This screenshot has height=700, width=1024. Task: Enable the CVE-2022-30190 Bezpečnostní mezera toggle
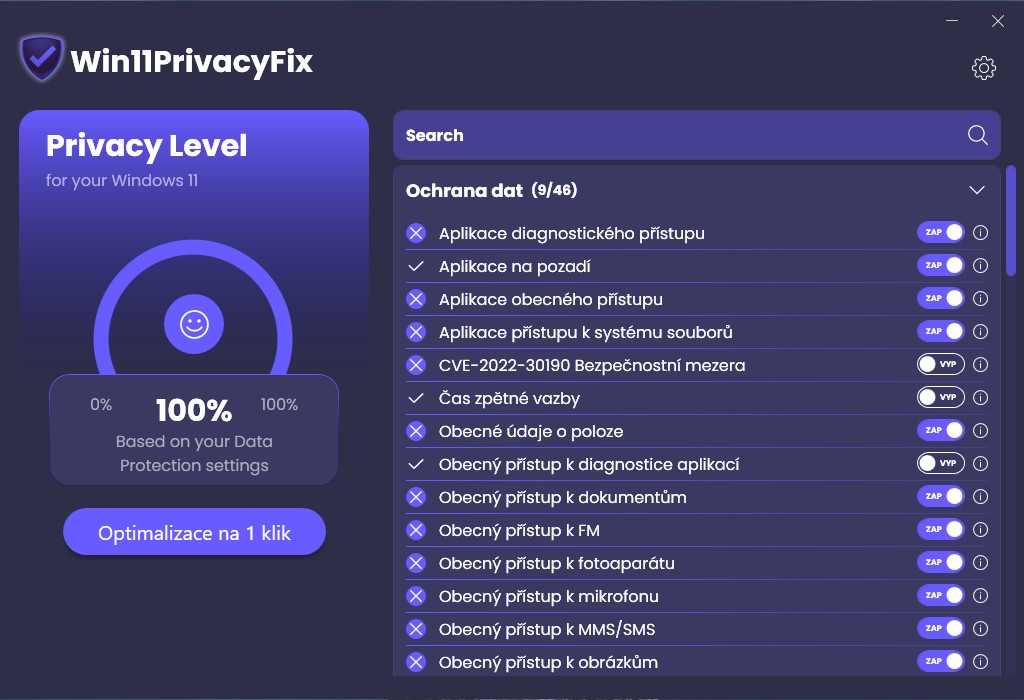point(941,365)
